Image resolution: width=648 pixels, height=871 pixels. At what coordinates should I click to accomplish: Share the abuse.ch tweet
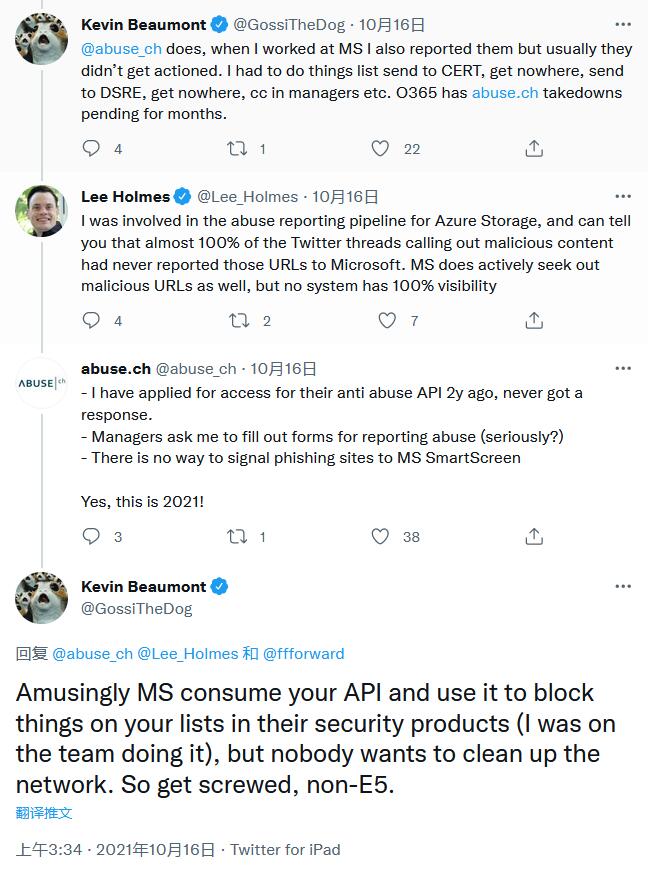coord(534,536)
